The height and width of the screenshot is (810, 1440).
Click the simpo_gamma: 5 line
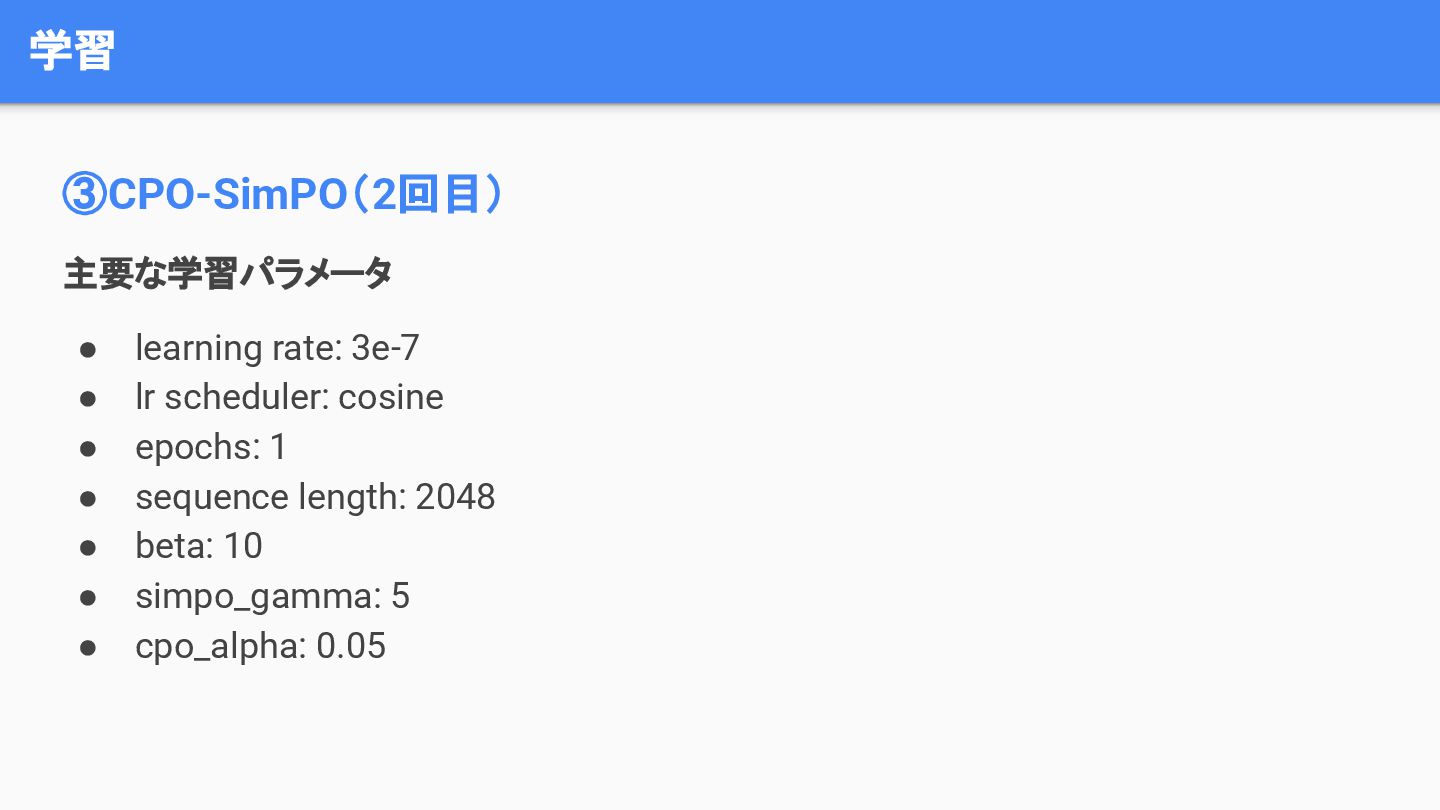[272, 596]
